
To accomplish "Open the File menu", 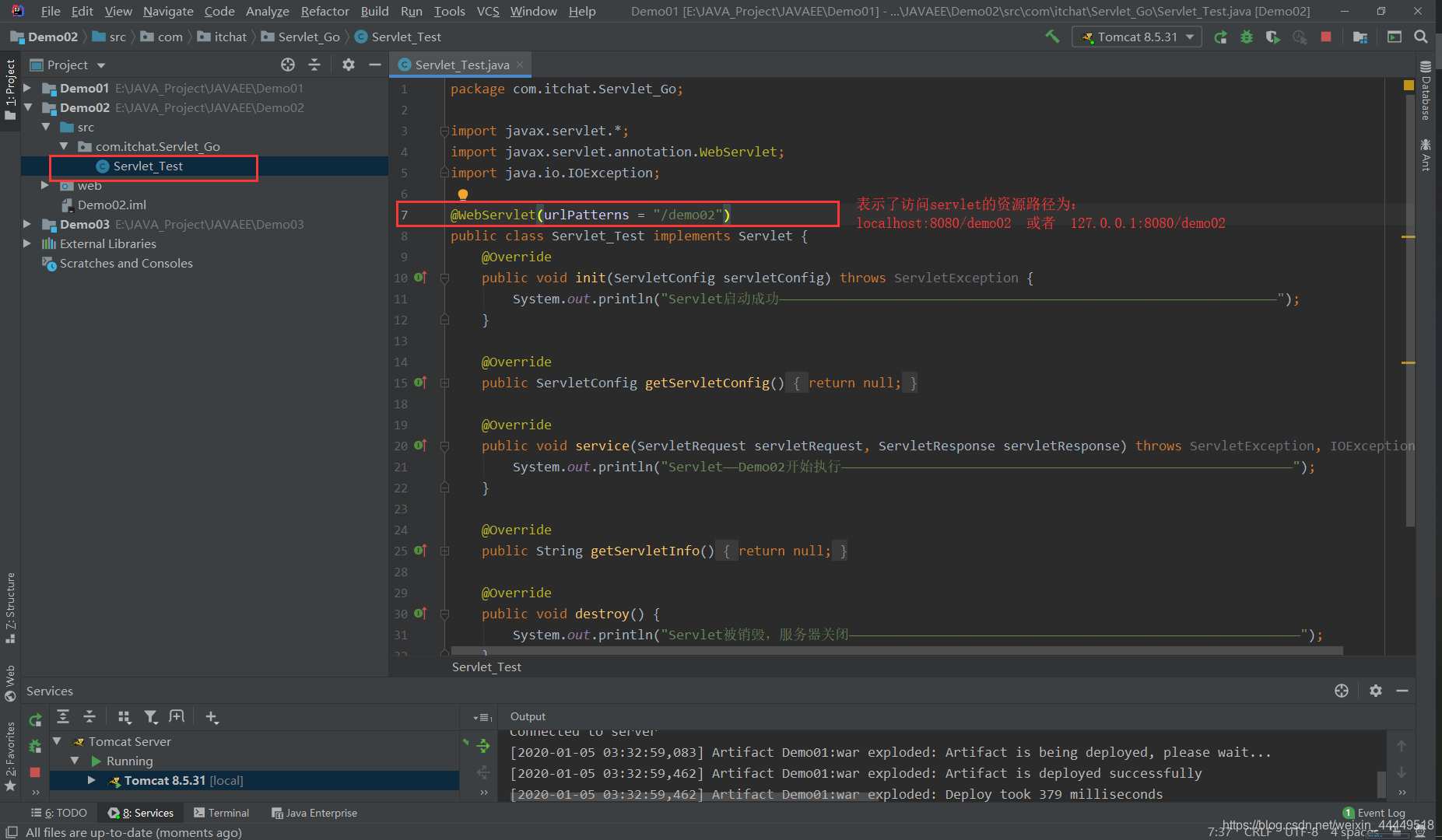I will [x=51, y=11].
